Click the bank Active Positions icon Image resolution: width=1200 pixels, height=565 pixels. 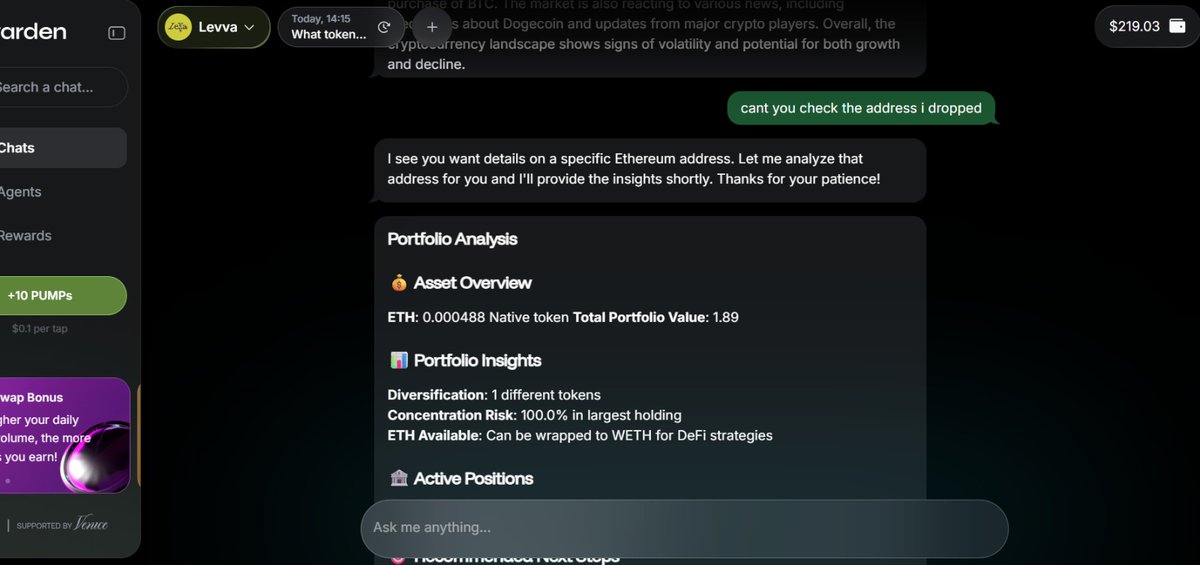[398, 479]
